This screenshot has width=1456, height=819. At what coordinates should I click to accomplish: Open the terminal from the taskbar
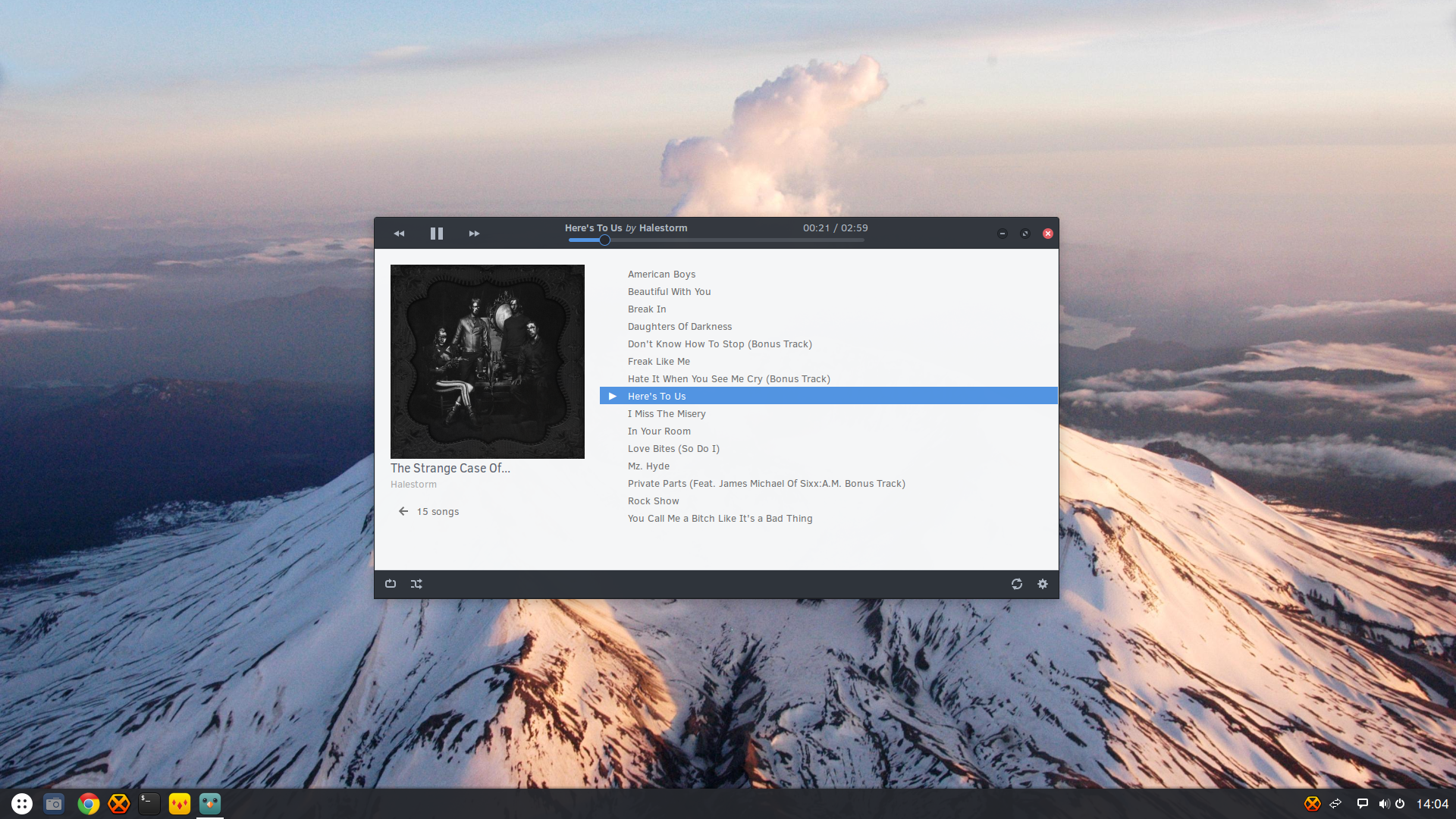click(x=149, y=804)
